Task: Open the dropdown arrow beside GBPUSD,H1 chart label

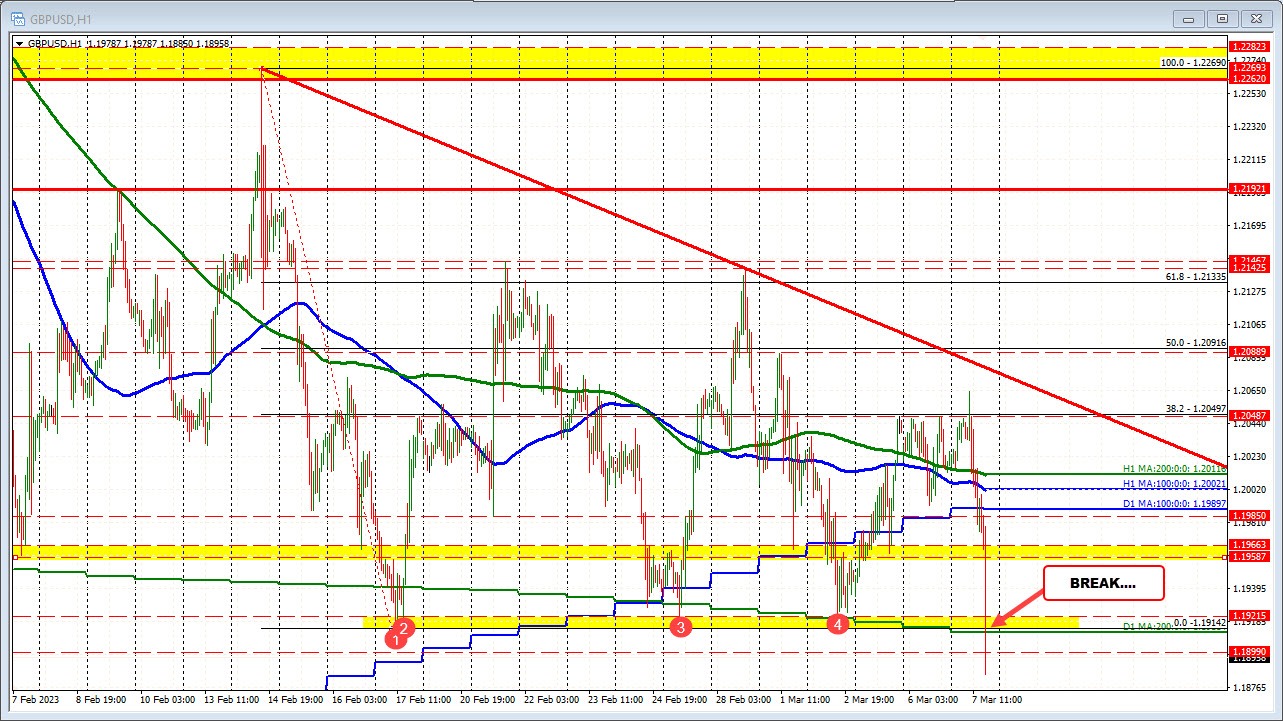Action: click(20, 43)
